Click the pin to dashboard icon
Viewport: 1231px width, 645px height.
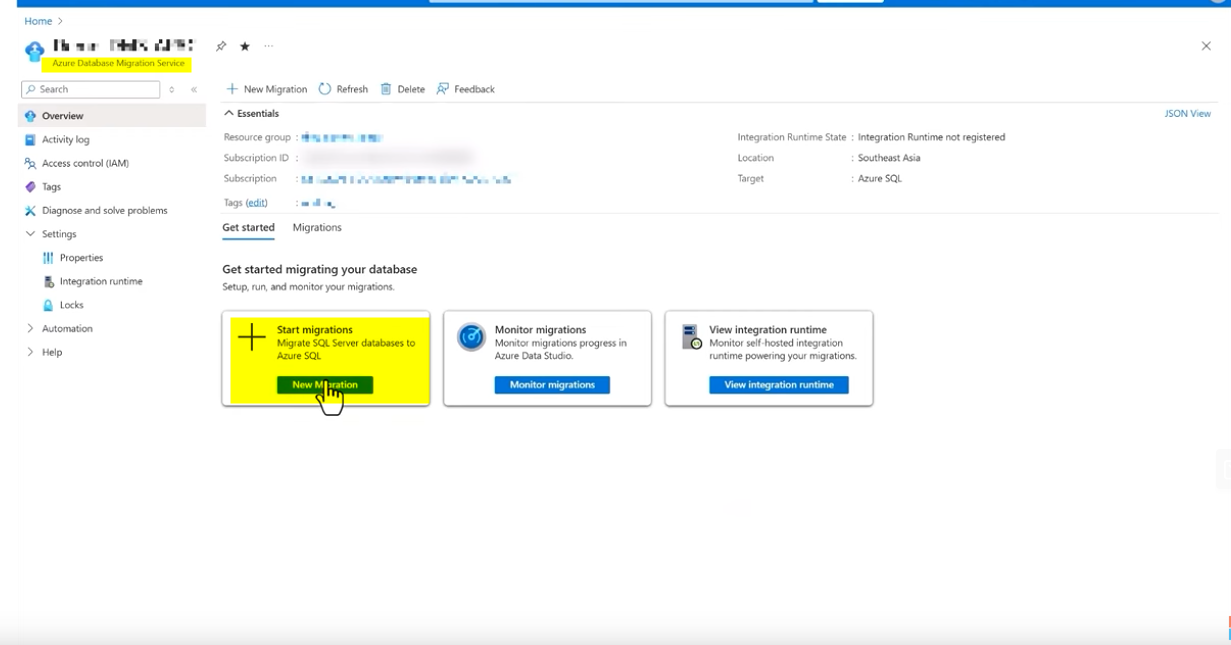[221, 46]
